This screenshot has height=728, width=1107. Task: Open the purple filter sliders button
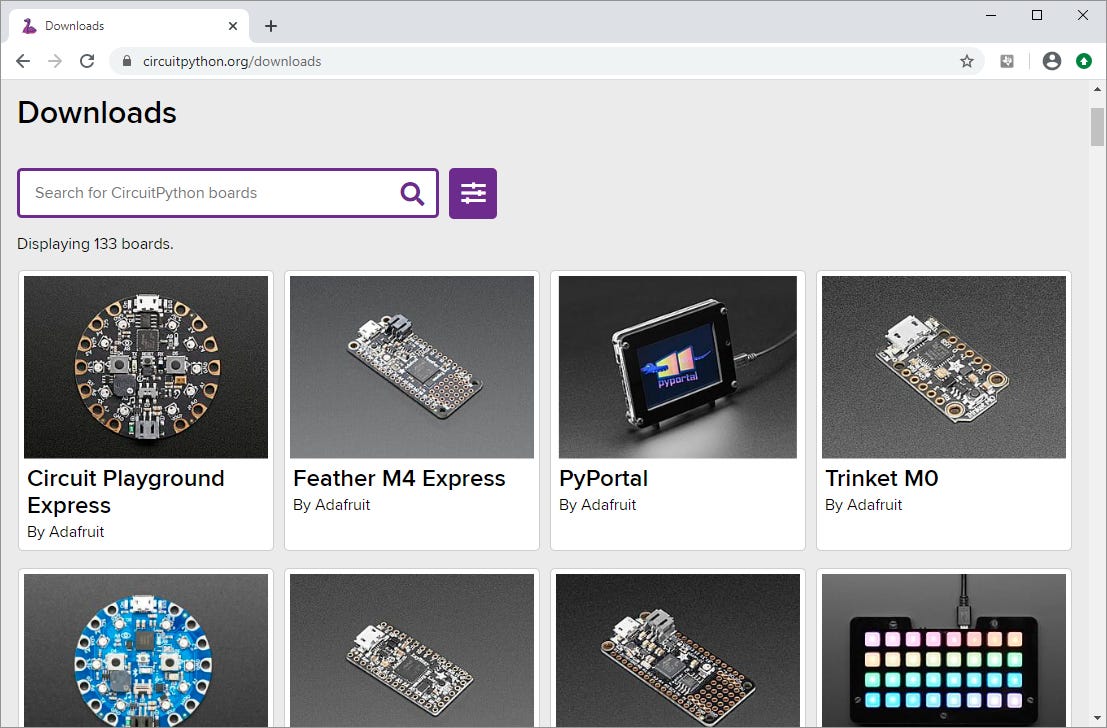click(473, 193)
